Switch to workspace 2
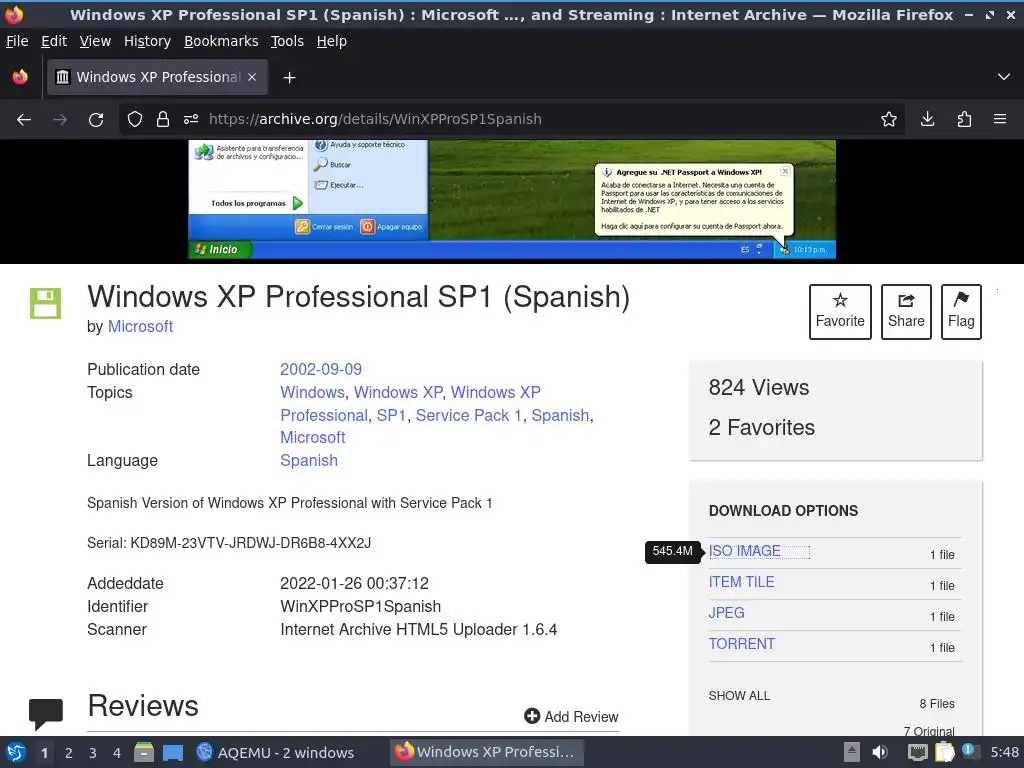The width and height of the screenshot is (1024, 768). [69, 753]
